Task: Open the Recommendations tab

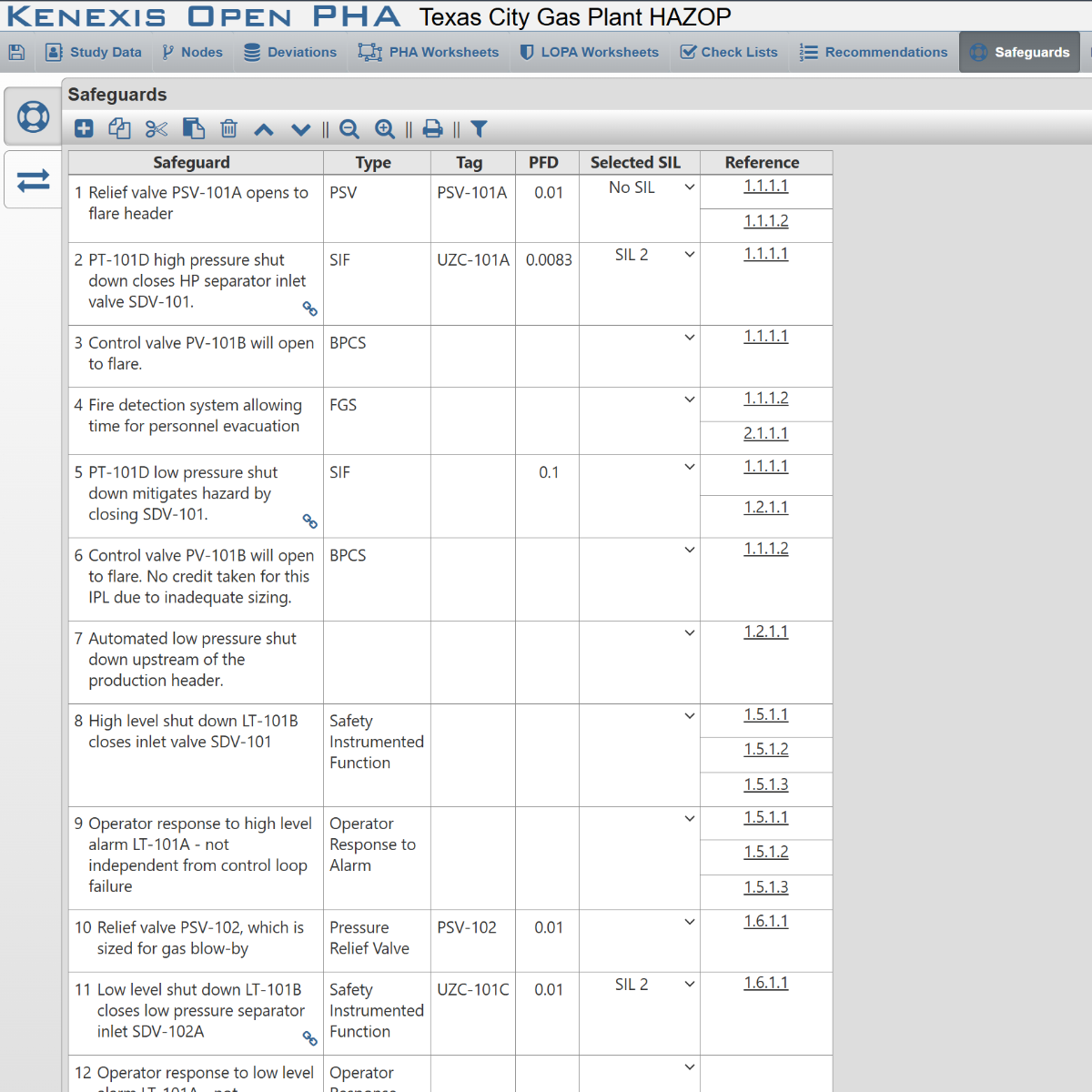Action: pos(874,52)
